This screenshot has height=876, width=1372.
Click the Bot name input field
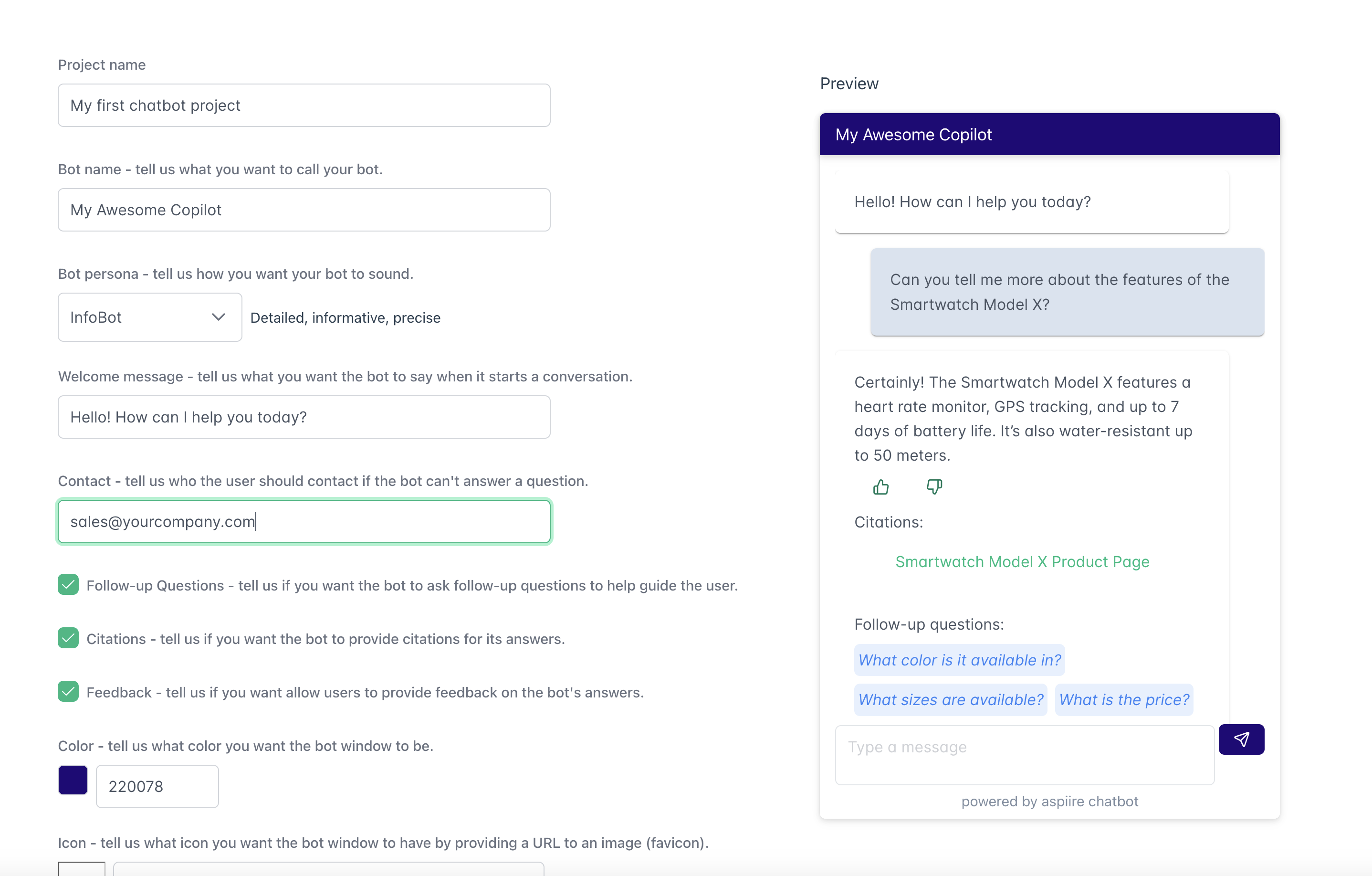304,210
